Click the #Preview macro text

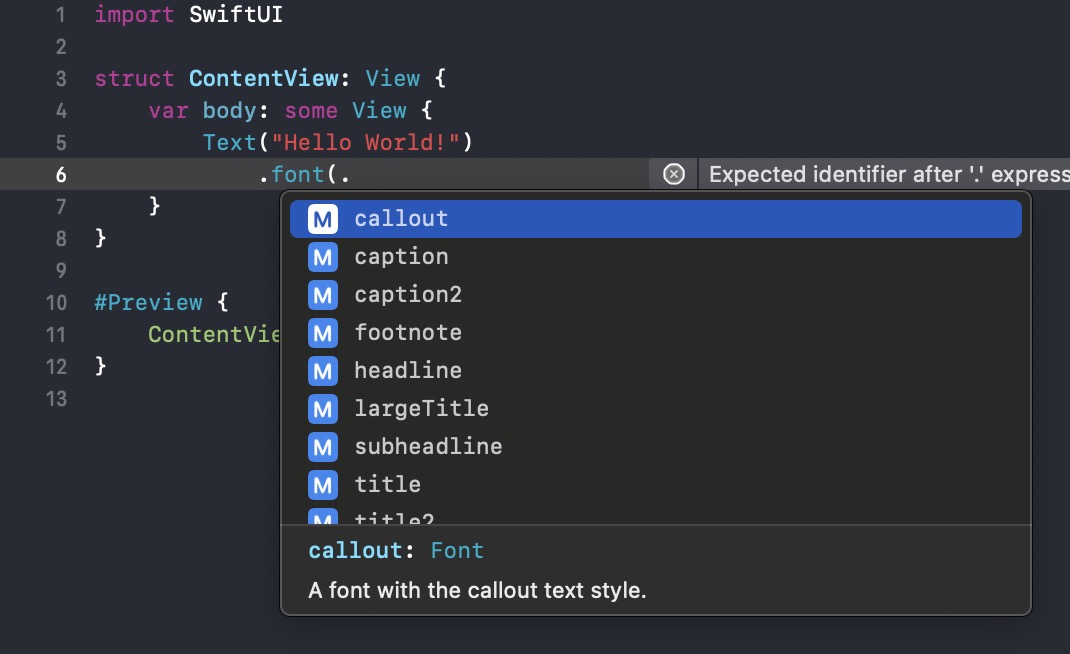148,302
